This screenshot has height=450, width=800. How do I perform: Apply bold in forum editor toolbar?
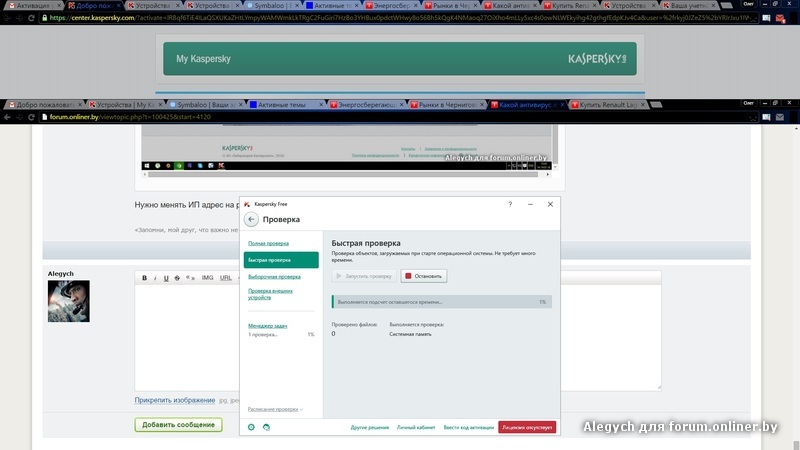(144, 278)
